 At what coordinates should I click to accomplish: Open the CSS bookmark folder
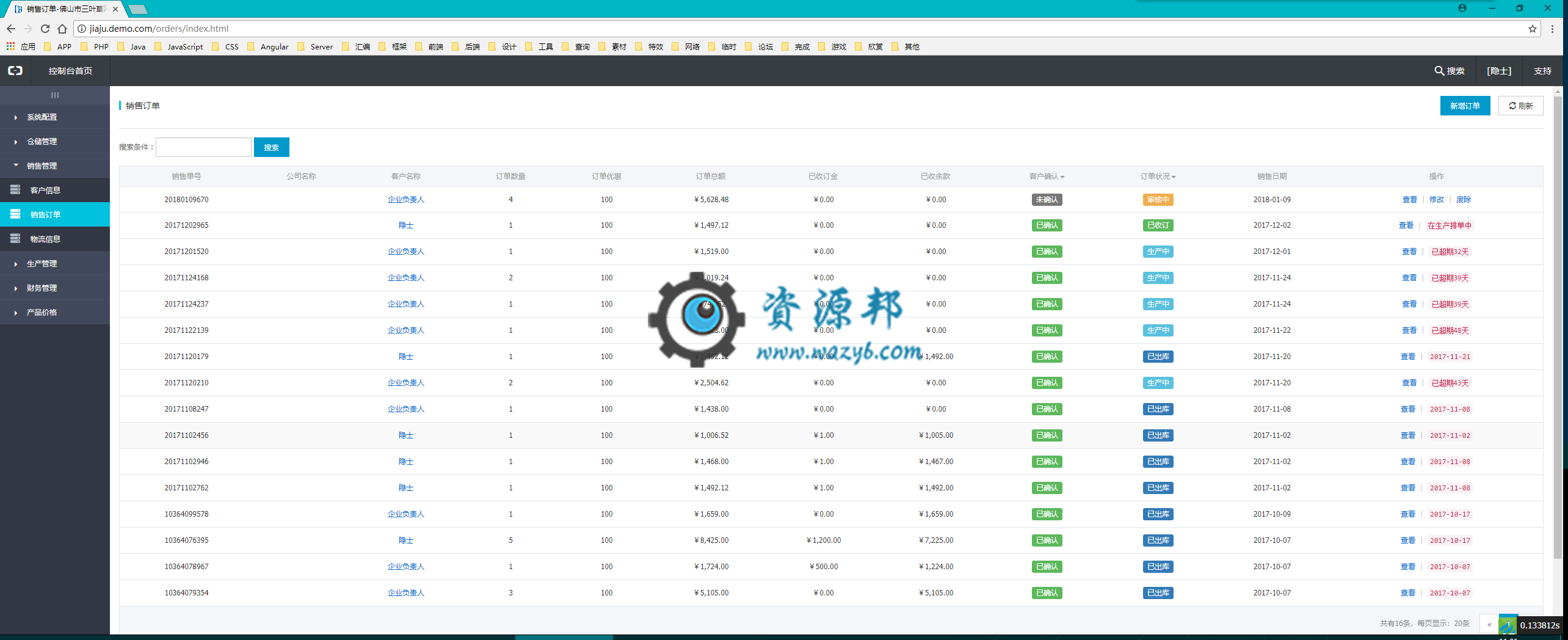tap(225, 46)
